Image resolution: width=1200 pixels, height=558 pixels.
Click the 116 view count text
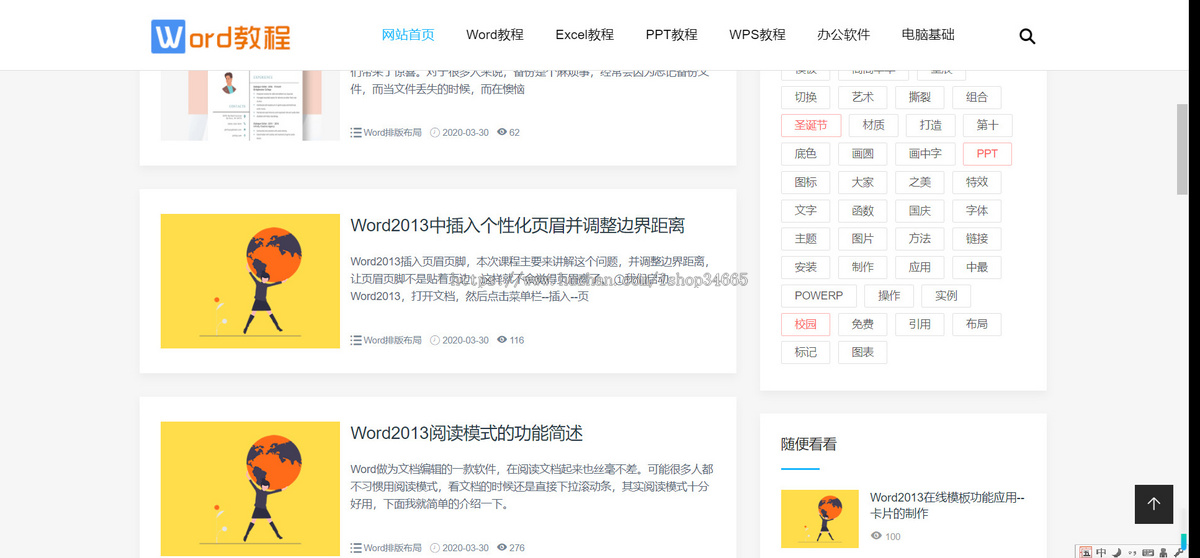[517, 340]
